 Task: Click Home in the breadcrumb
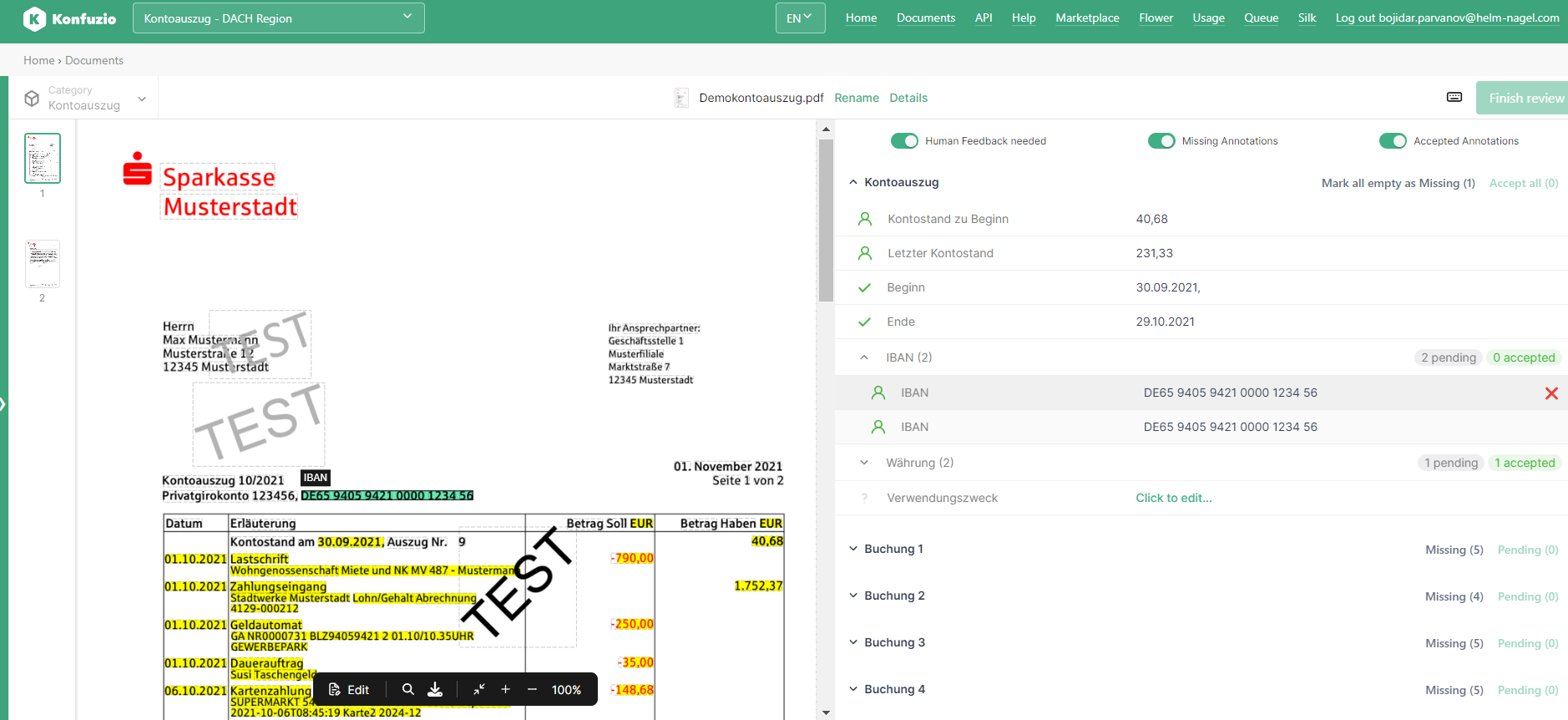point(38,60)
